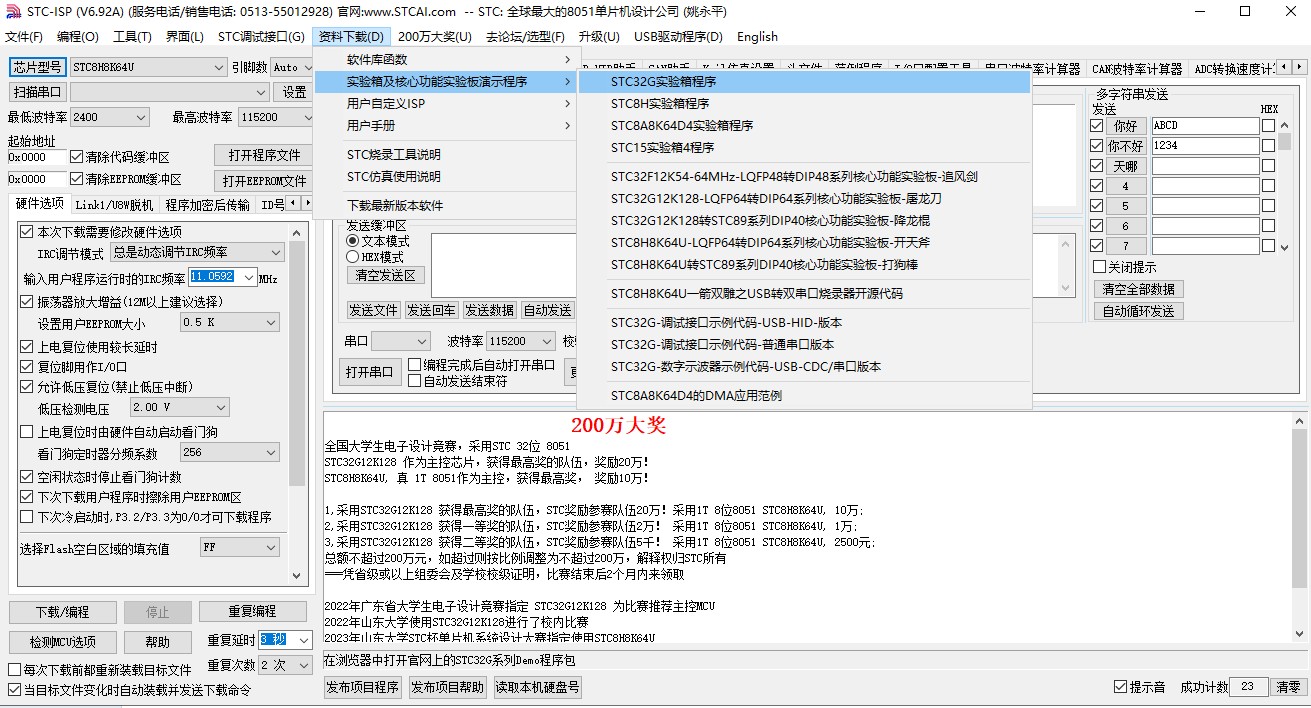The height and width of the screenshot is (708, 1311).
Task: Expand 软件库函数 submenu
Action: tap(446, 60)
